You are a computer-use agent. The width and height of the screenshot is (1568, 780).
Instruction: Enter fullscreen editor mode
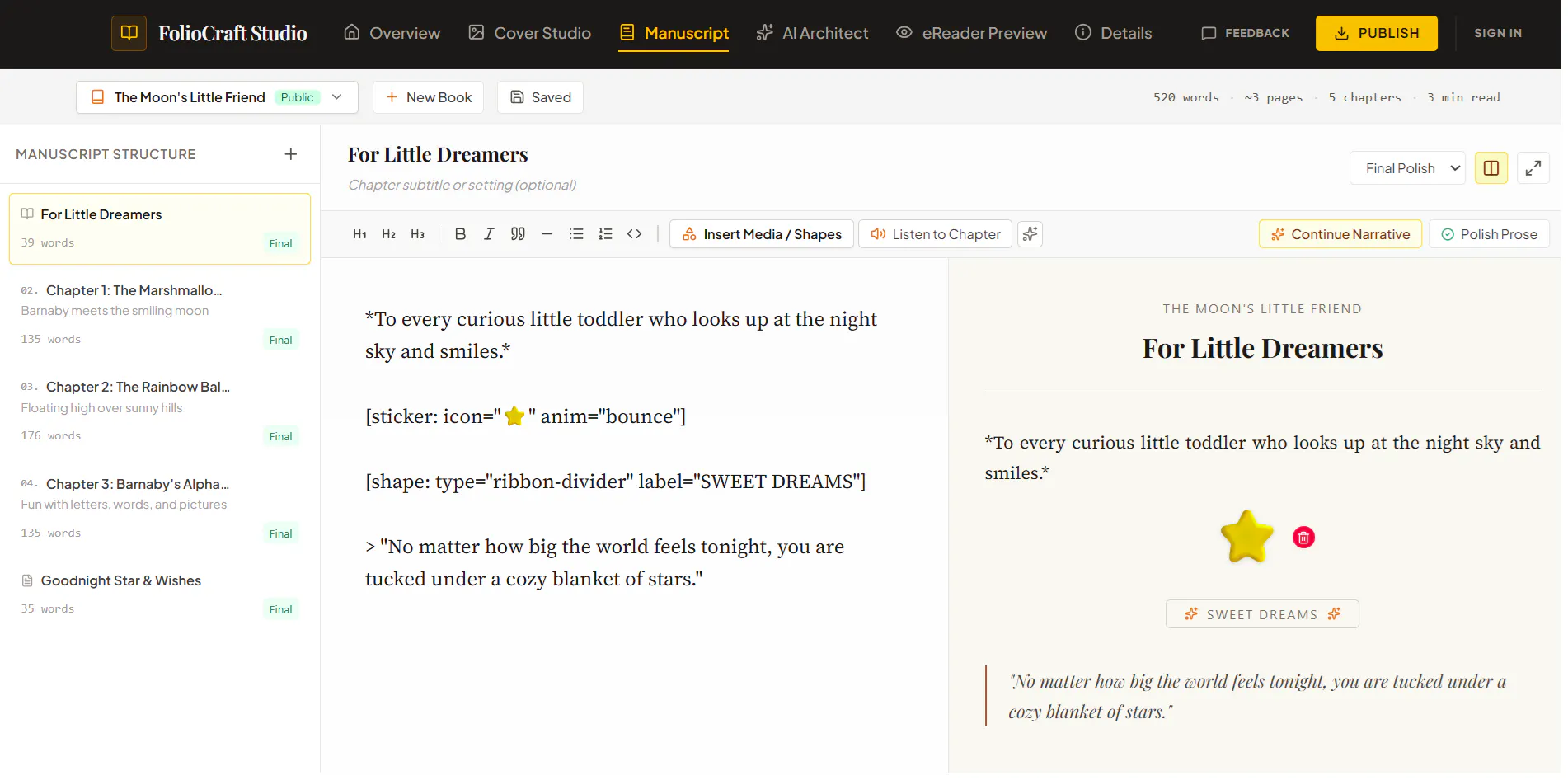pyautogui.click(x=1533, y=168)
